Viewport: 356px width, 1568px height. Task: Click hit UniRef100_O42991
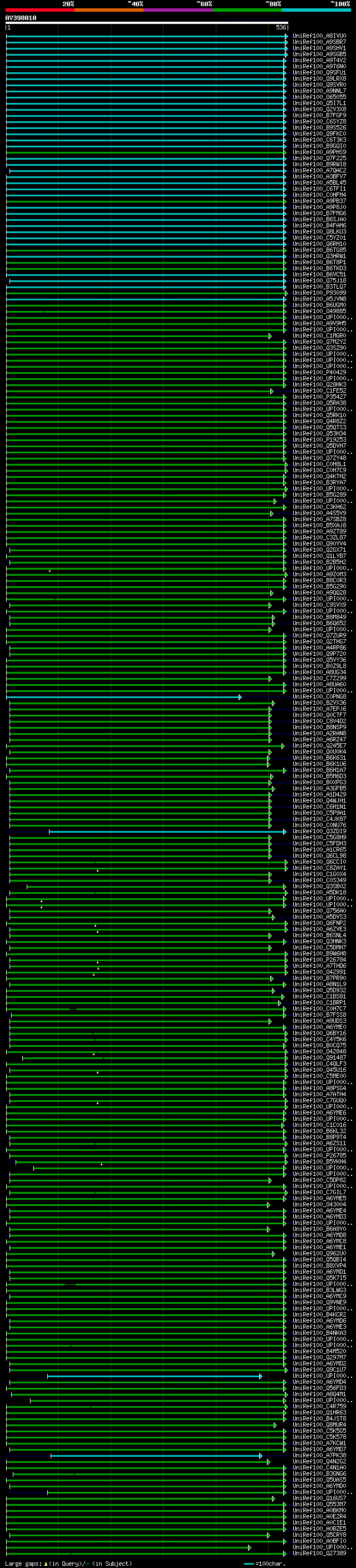coord(319,972)
